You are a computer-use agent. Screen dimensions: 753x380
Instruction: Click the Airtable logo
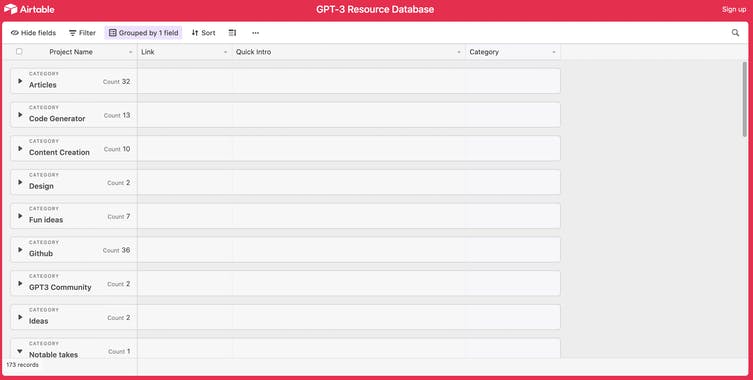coord(29,9)
